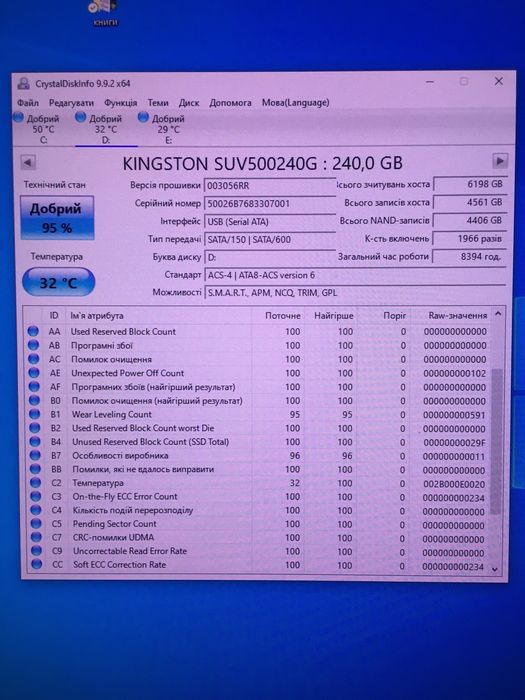The width and height of the screenshot is (525, 700).
Task: Click the attribute list scrollbar up arrow
Action: (x=498, y=314)
